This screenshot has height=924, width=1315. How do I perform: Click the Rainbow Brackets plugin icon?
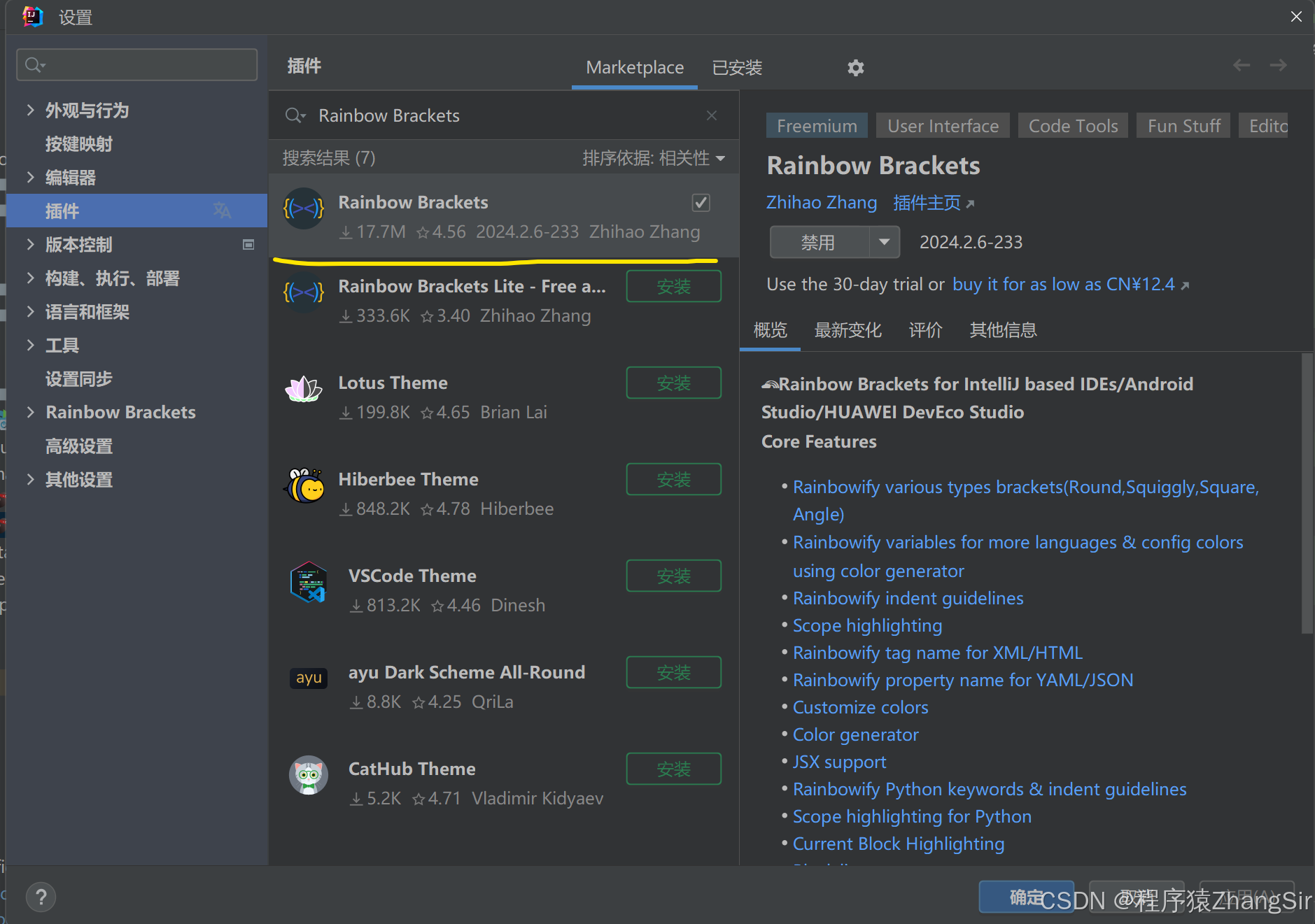(304, 208)
